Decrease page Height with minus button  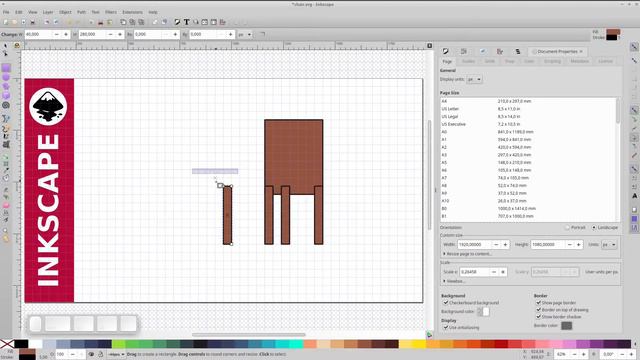click(570, 244)
